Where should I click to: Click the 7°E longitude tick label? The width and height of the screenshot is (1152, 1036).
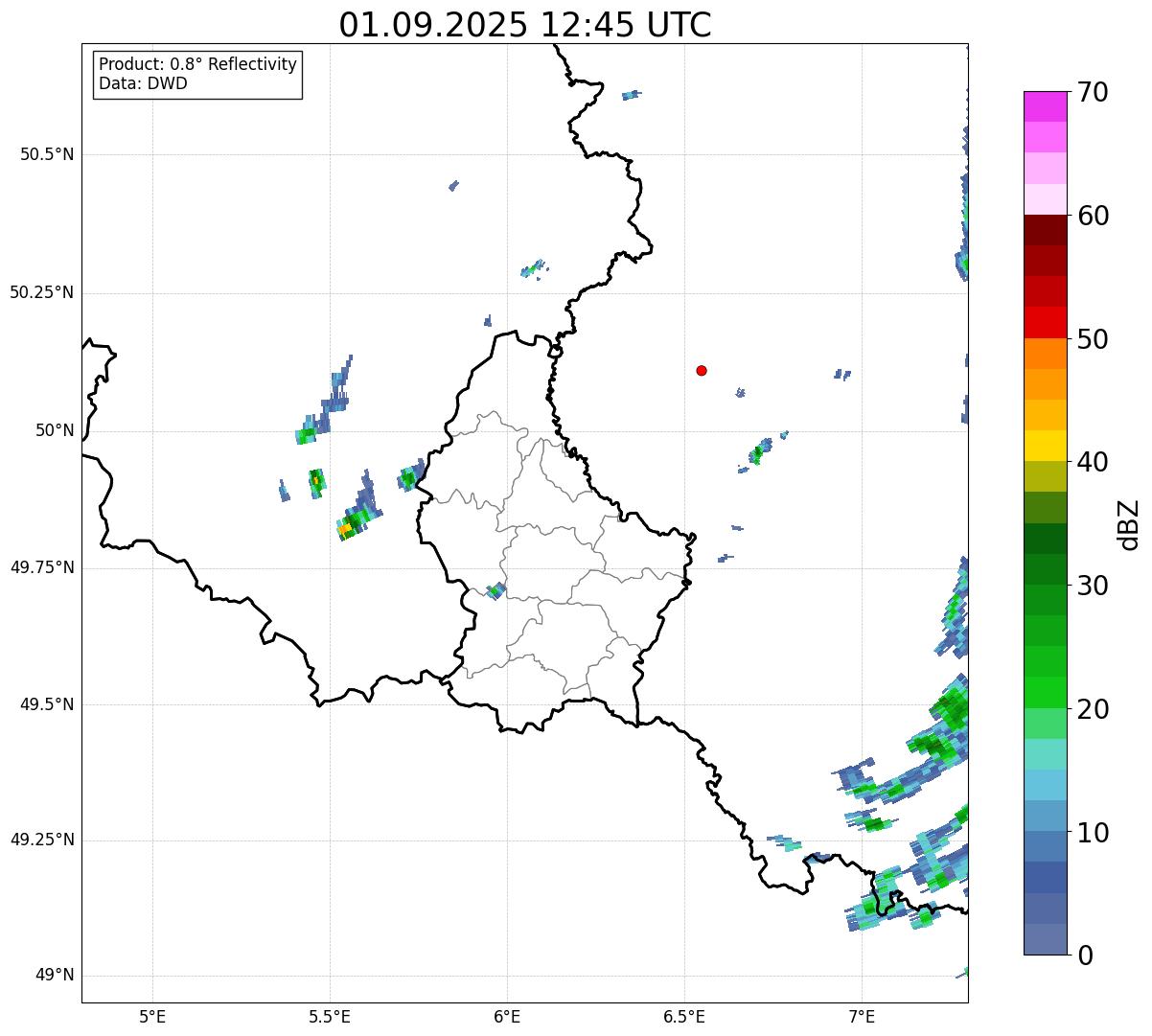click(862, 1016)
